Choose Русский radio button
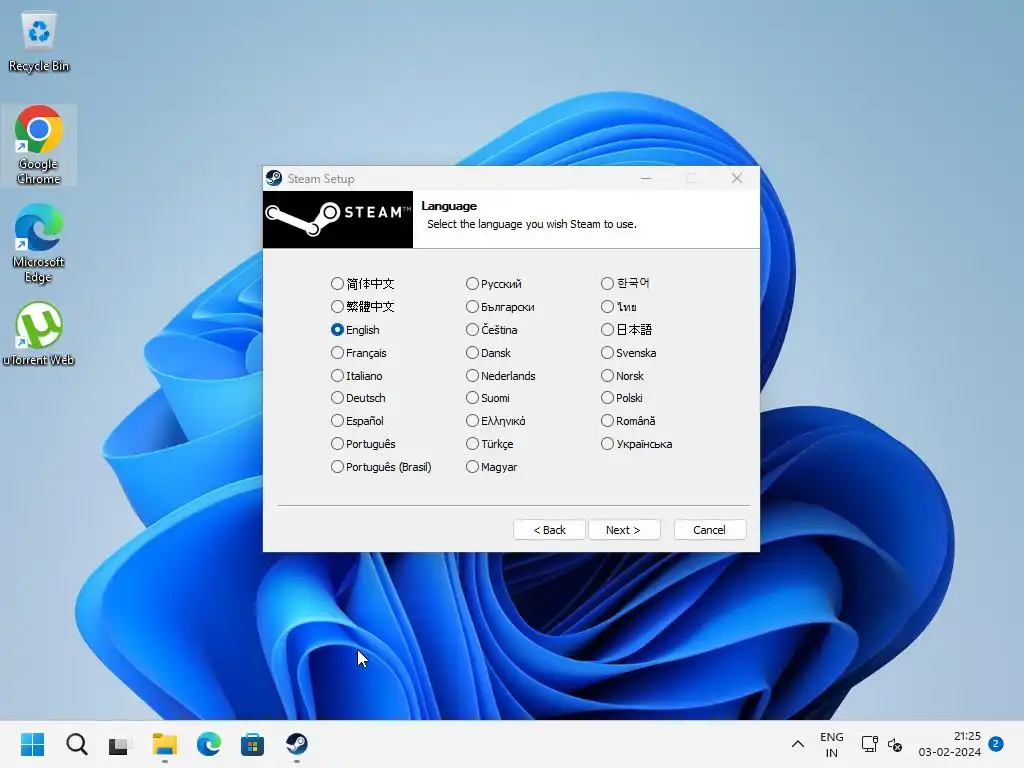Screen dimensions: 1024x768 [x=494, y=283]
